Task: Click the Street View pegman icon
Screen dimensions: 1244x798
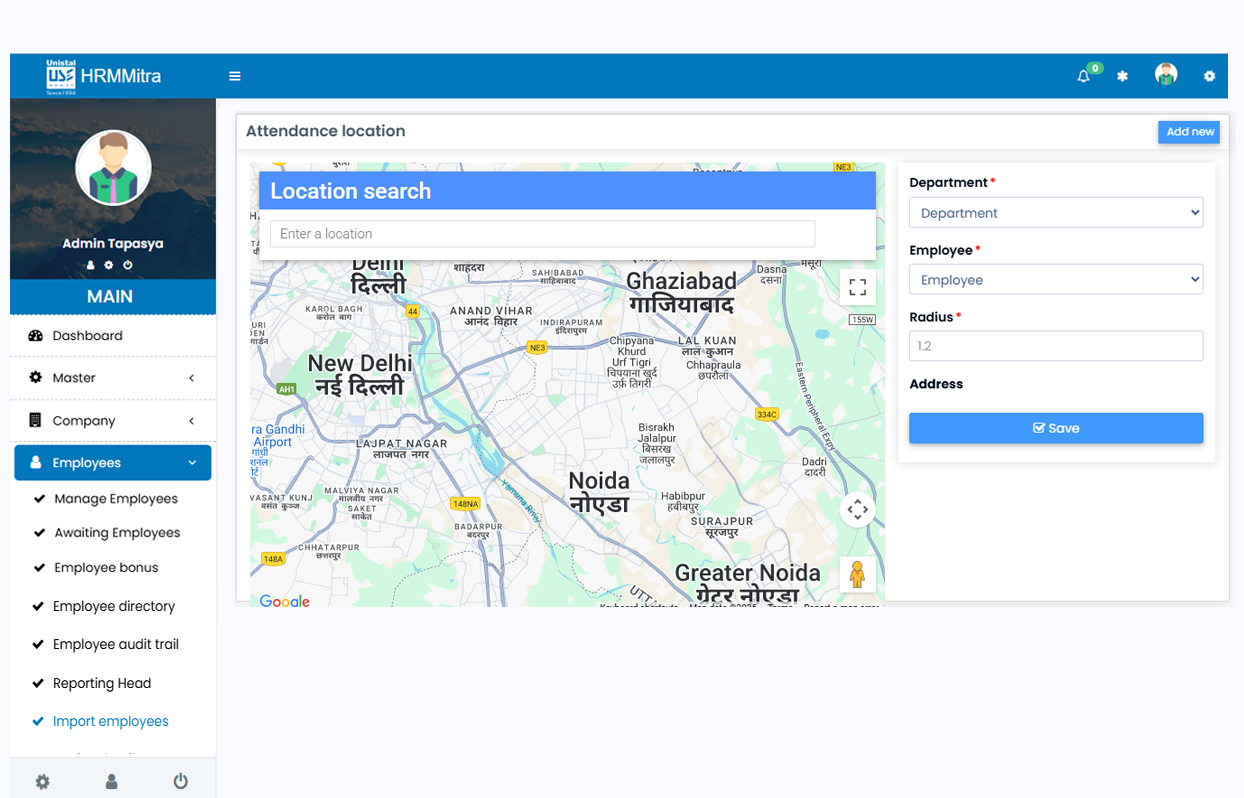Action: [x=857, y=575]
